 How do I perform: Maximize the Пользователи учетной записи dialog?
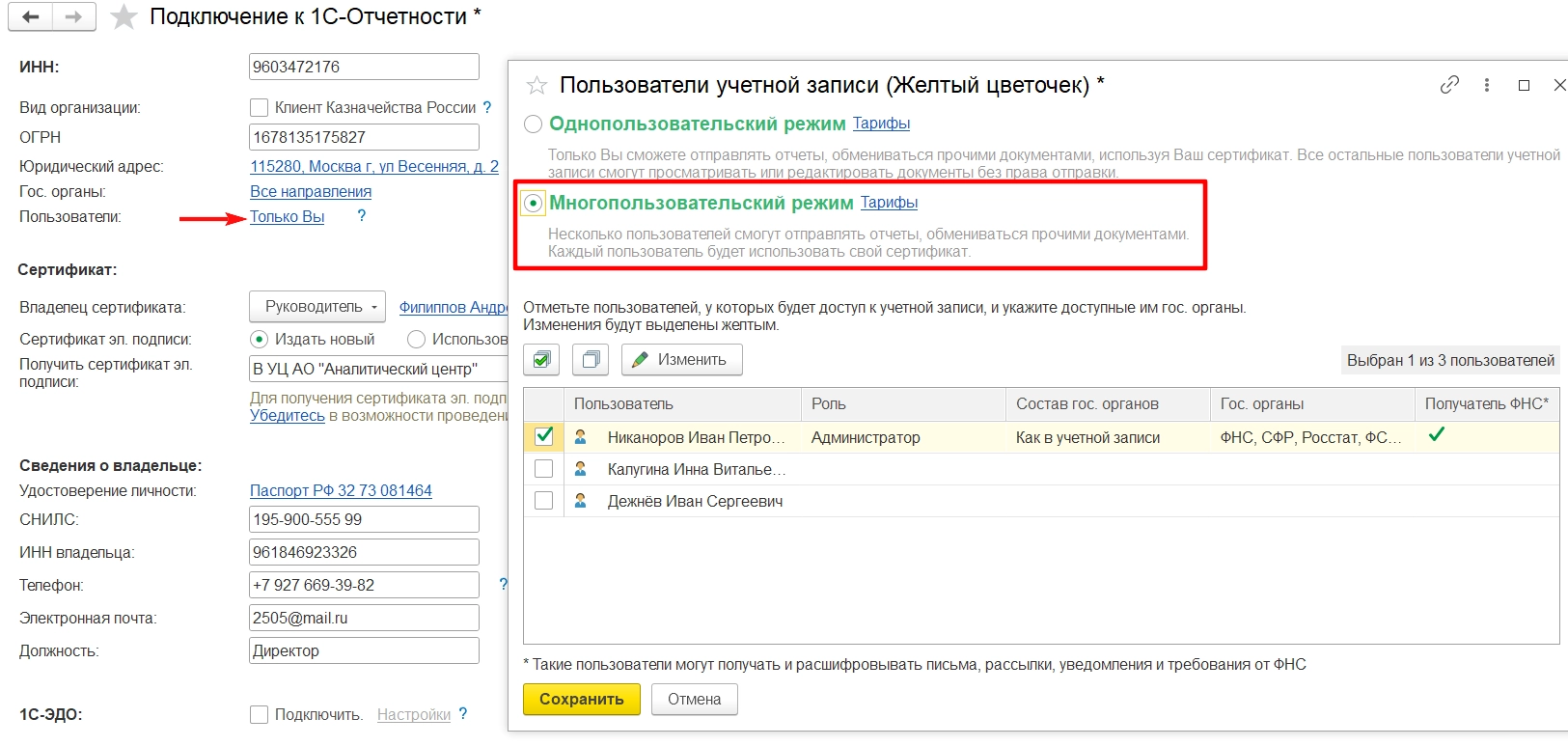tap(1524, 85)
